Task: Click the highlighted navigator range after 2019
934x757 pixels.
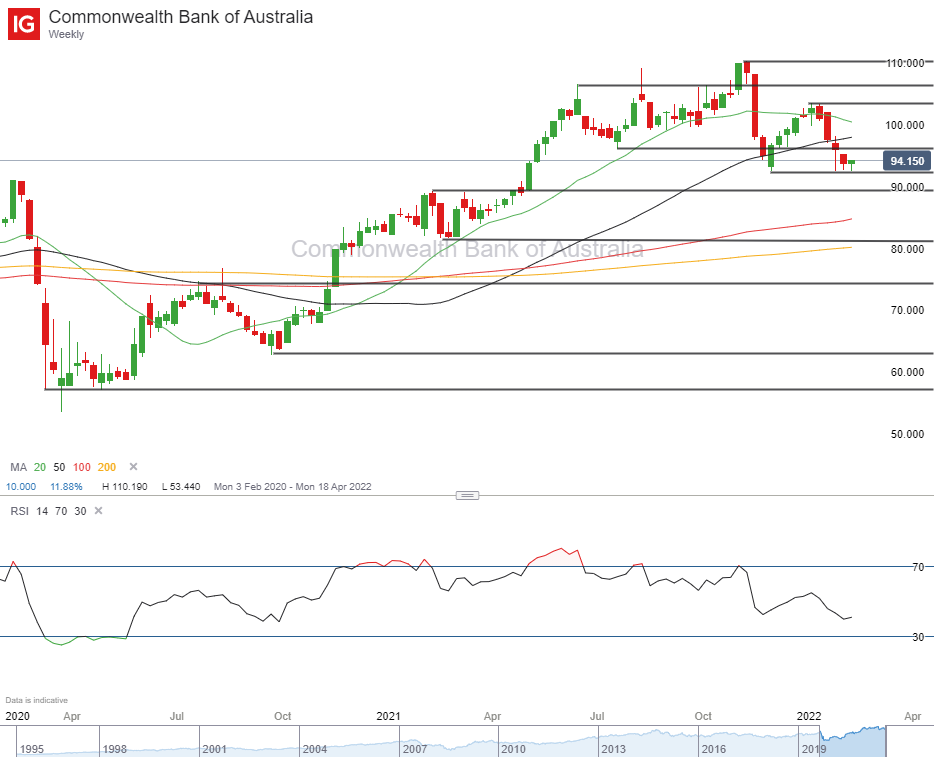Action: pos(853,742)
